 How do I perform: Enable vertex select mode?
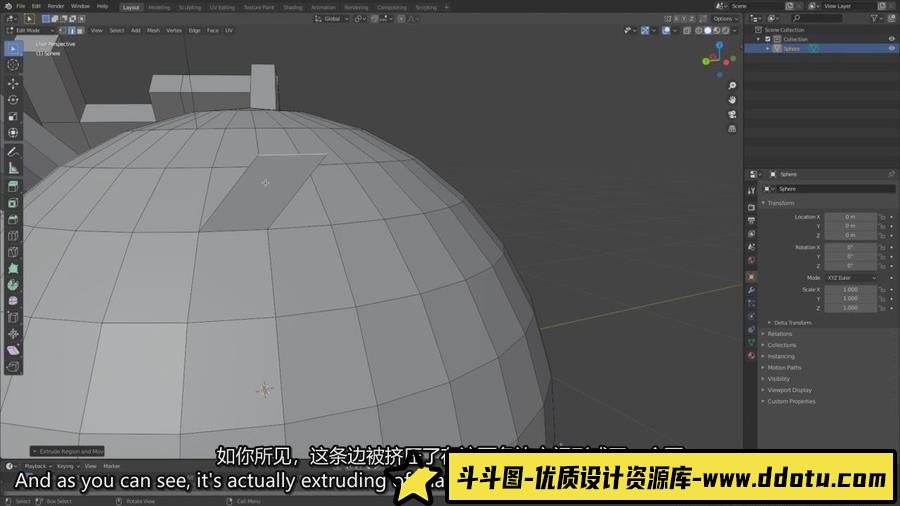[x=63, y=30]
